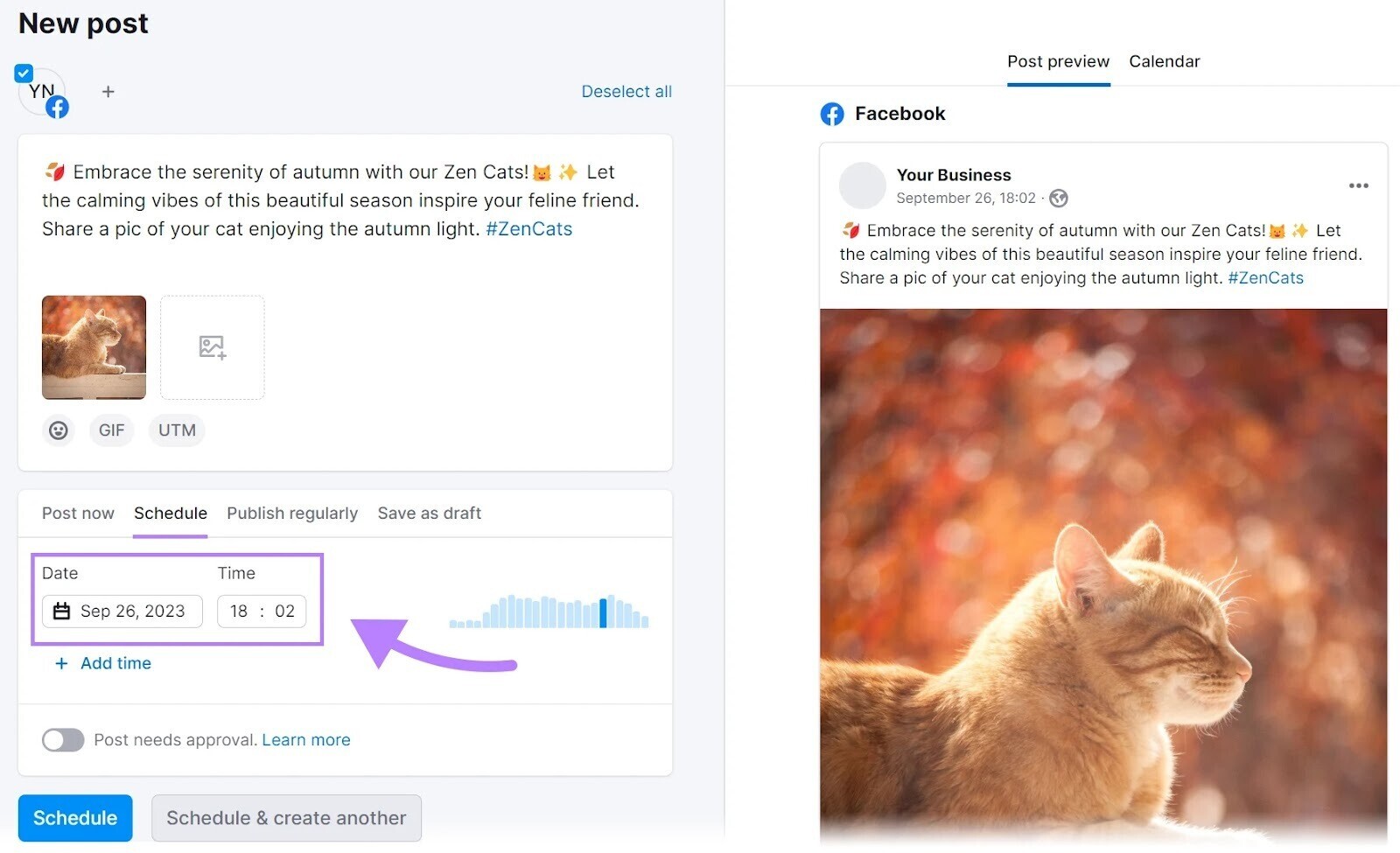Click the UTM button
The image size is (1400, 853).
click(x=177, y=430)
